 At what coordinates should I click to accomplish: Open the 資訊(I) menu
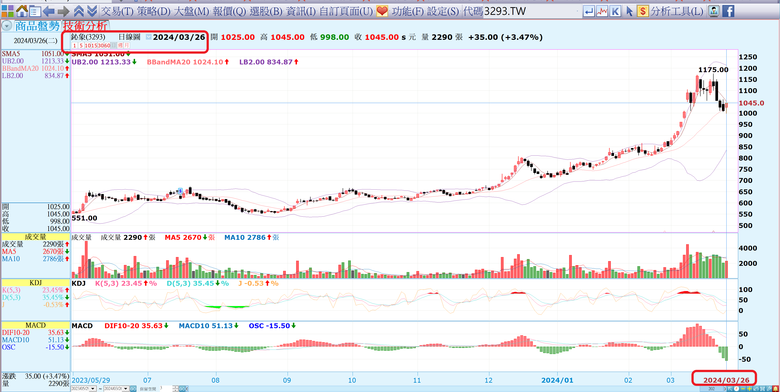(300, 11)
